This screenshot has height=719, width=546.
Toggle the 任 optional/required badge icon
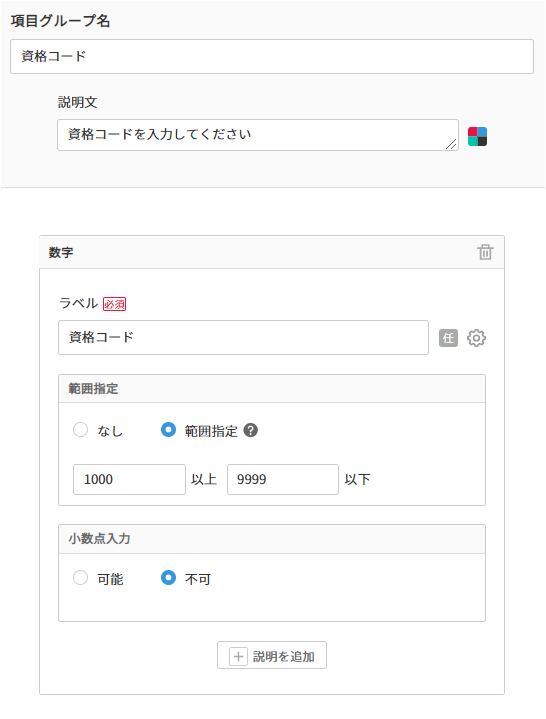point(448,338)
